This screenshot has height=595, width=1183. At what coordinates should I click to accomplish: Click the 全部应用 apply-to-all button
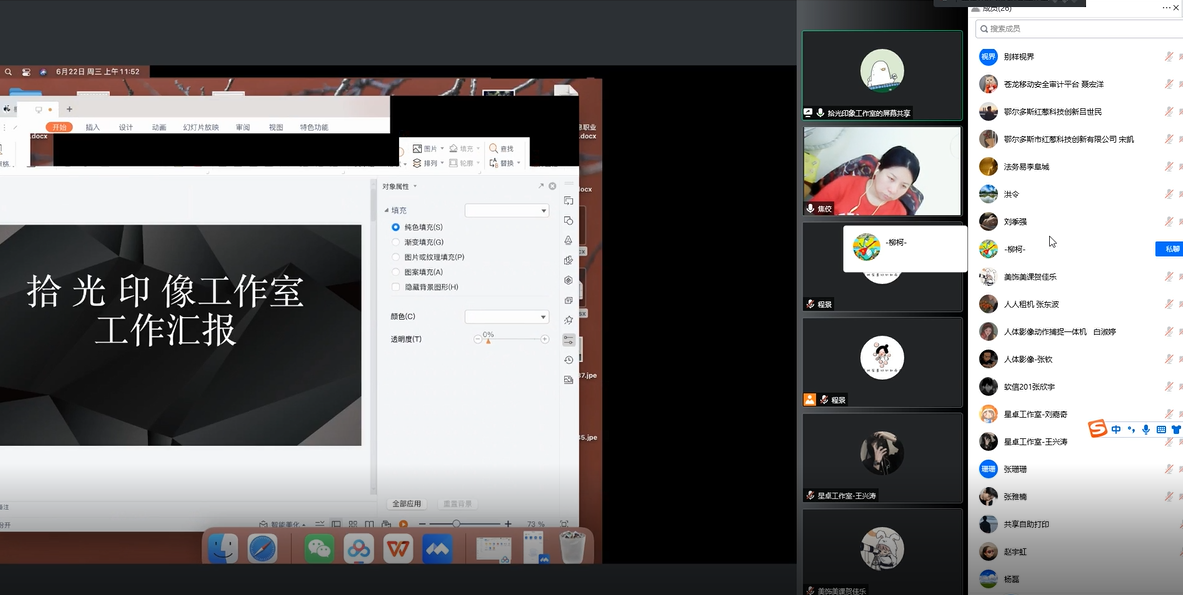407,504
